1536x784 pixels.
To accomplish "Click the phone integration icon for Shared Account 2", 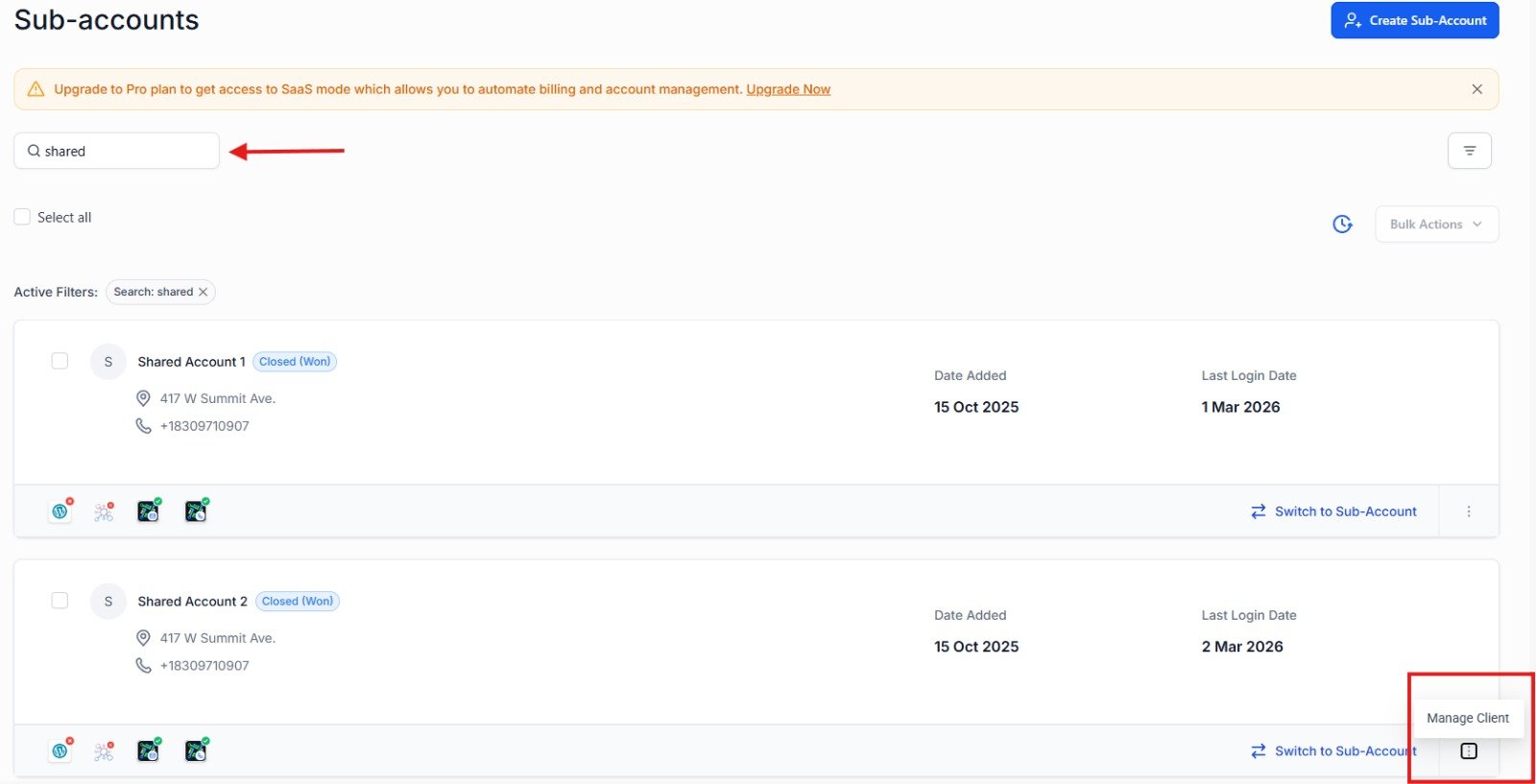I will pos(196,750).
